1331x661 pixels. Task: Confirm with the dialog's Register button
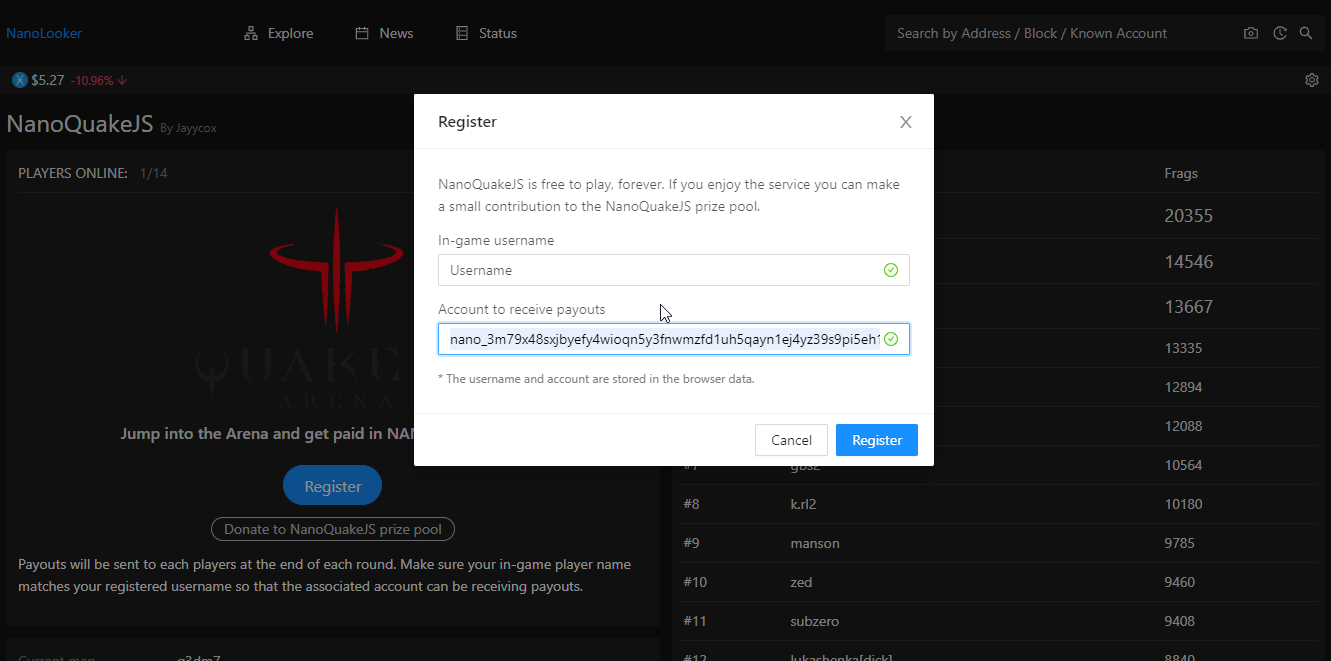coord(877,440)
